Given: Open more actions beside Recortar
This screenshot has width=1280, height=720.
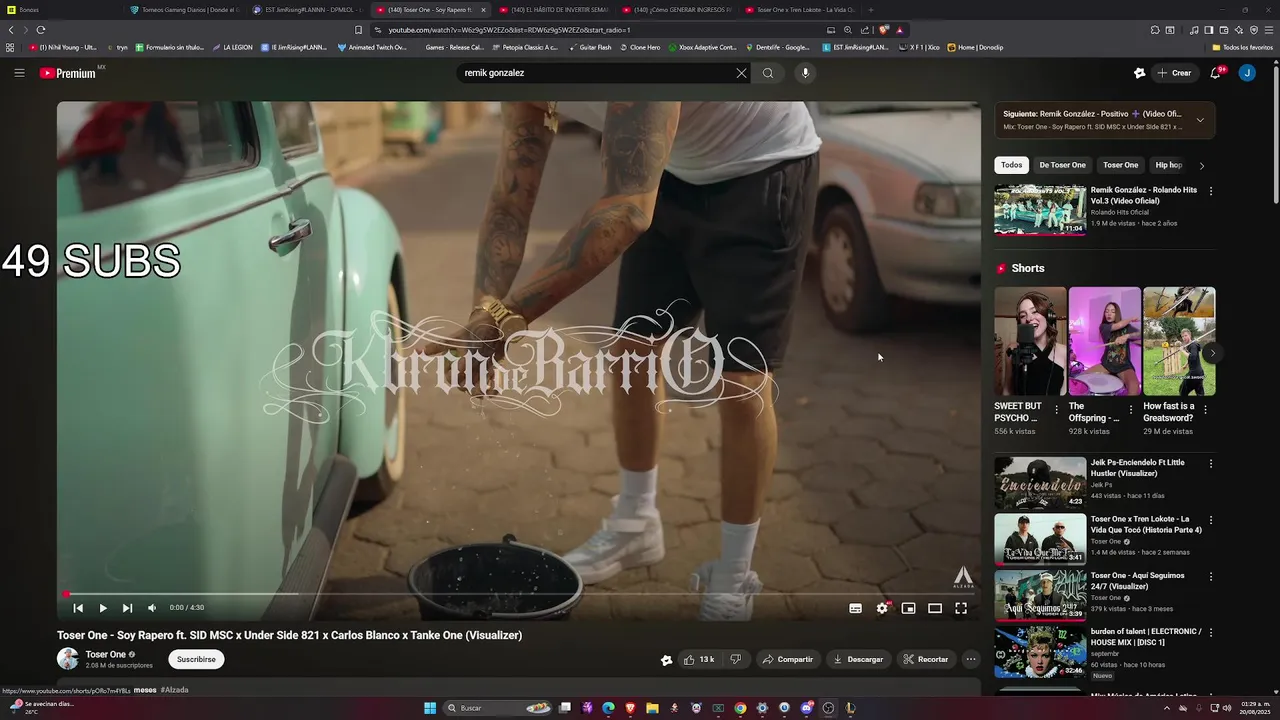Looking at the screenshot, I should click(970, 659).
